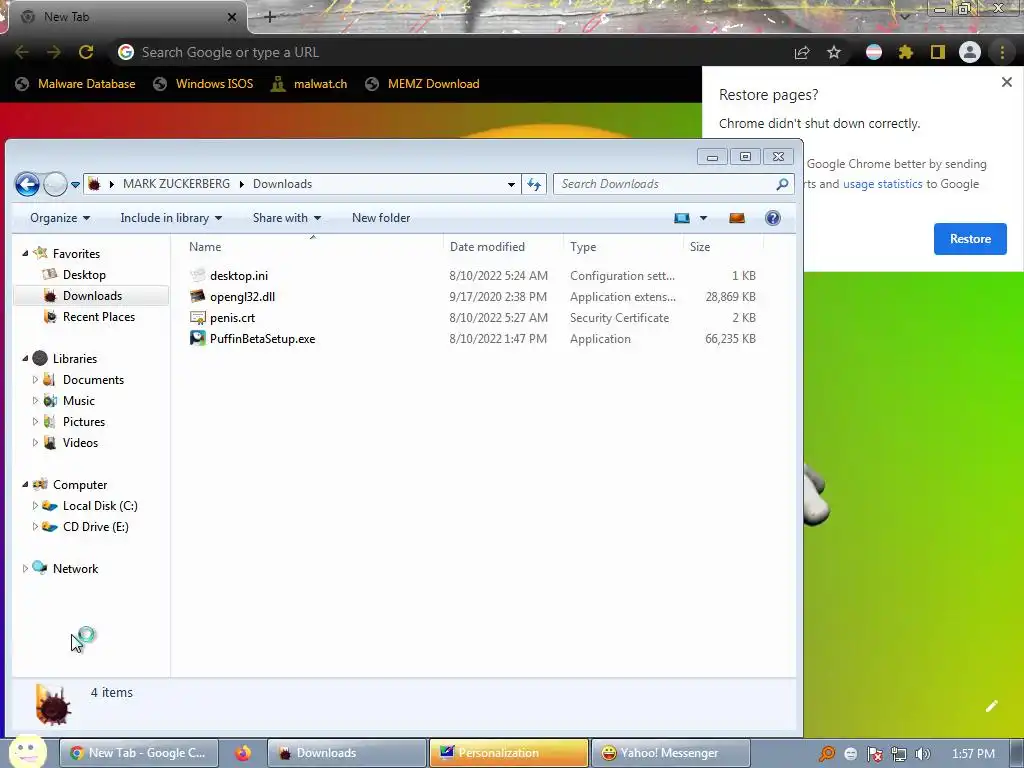
Task: Open the Start button
Action: [x=26, y=752]
